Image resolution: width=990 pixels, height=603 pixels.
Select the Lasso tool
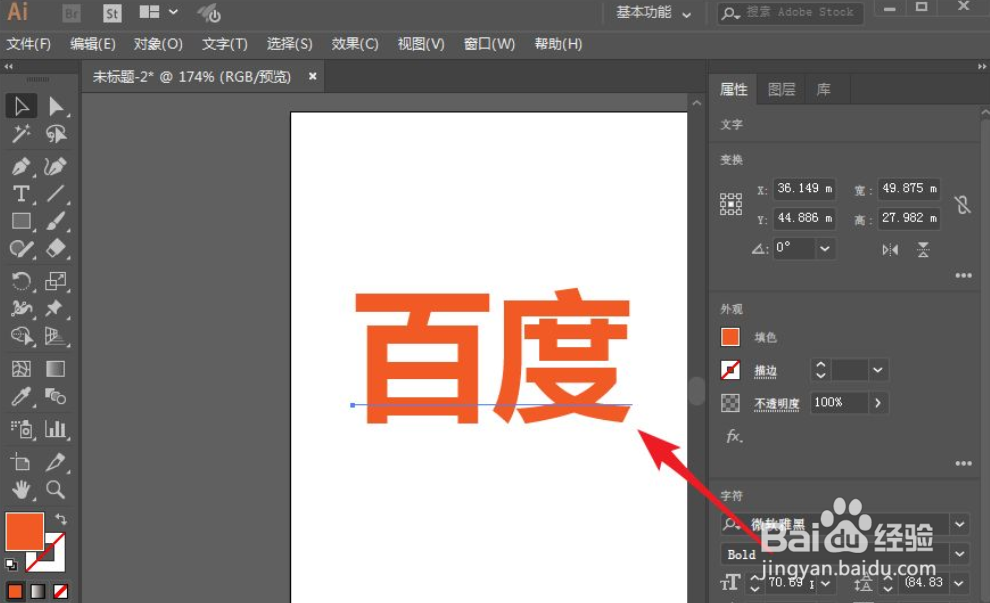(x=56, y=134)
